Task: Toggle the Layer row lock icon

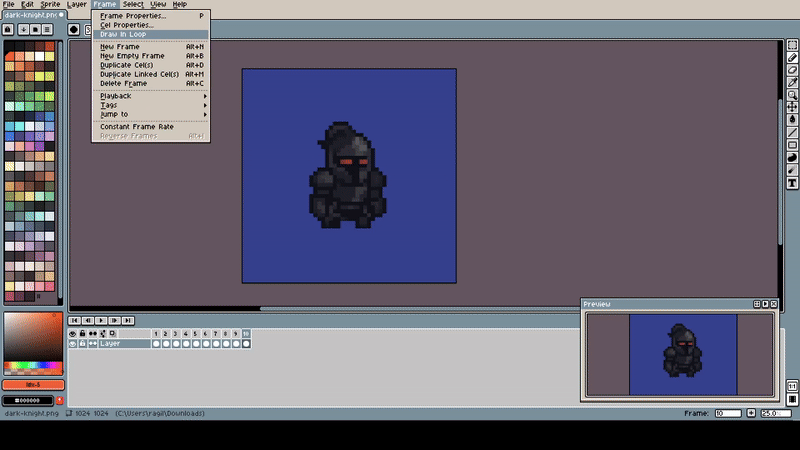Action: tap(82, 344)
